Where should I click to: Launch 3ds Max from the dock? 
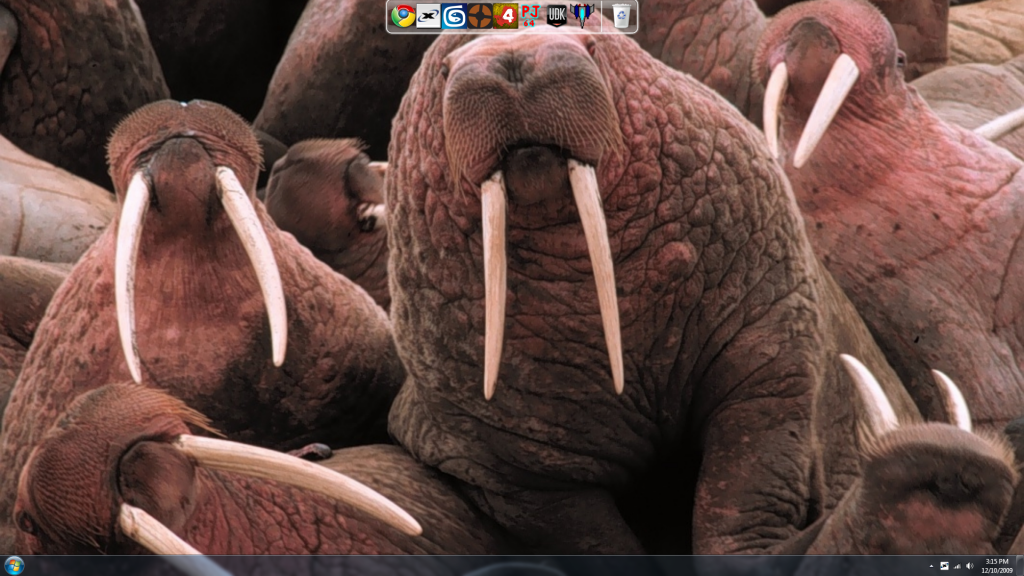pyautogui.click(x=454, y=16)
